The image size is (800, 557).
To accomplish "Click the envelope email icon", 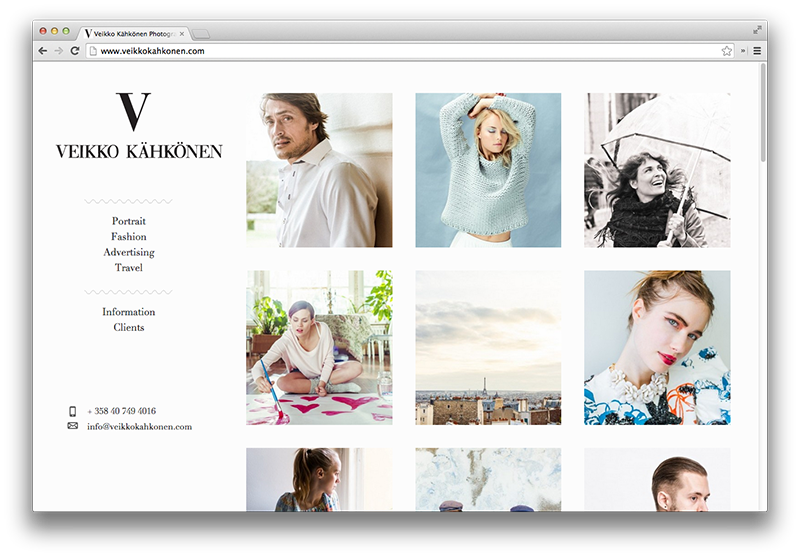I will click(x=72, y=426).
